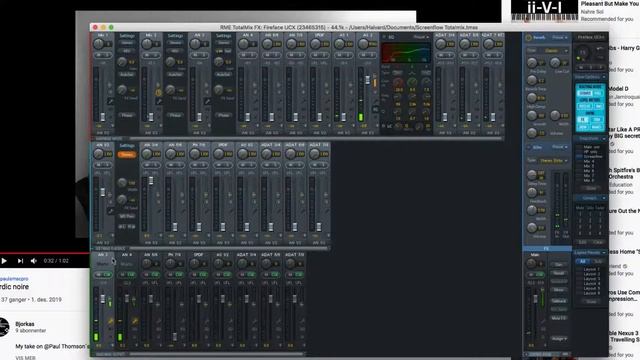Click the EQ frequency response graph
This screenshot has height=360, width=640.
click(406, 53)
